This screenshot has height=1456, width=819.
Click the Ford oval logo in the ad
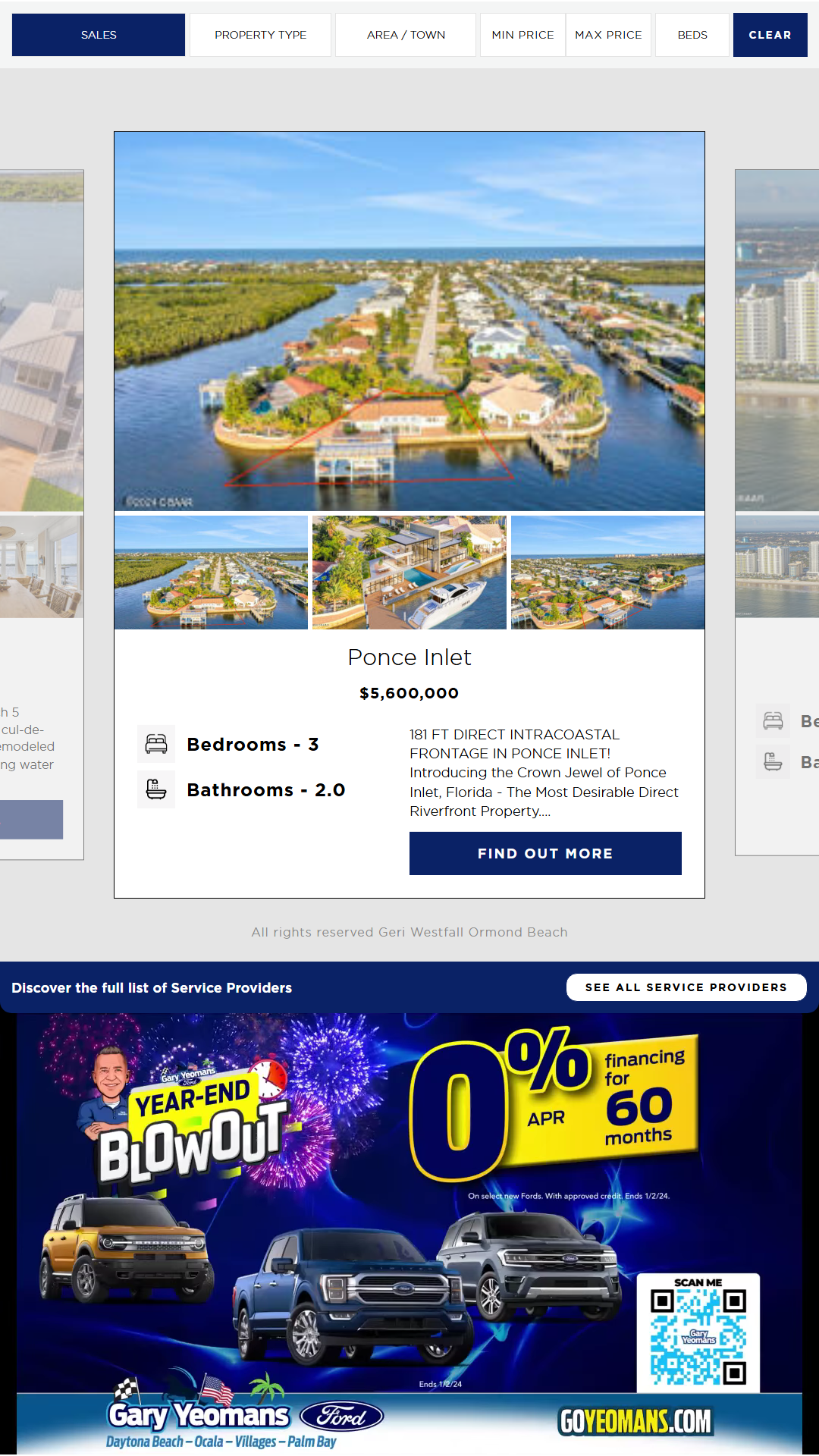coord(342,1416)
